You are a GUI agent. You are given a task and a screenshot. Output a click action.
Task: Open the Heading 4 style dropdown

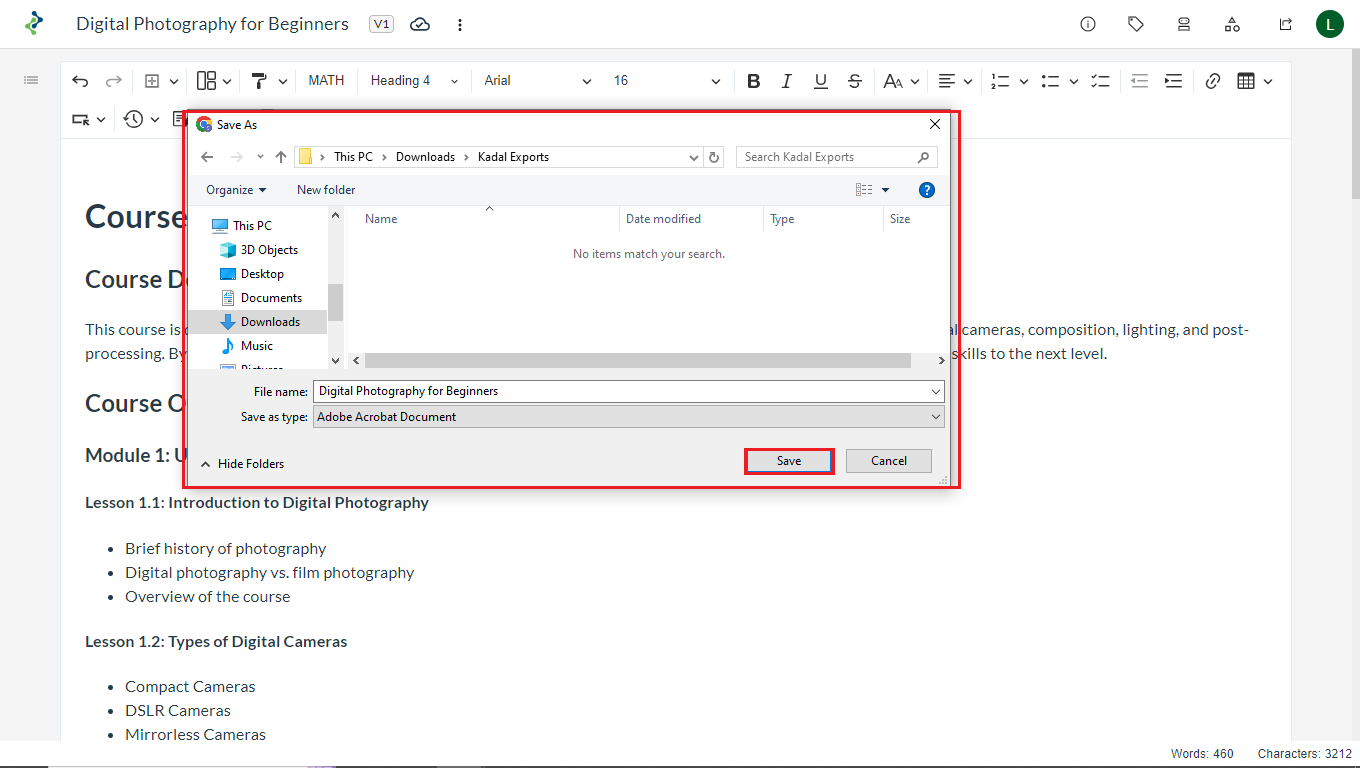coord(414,81)
